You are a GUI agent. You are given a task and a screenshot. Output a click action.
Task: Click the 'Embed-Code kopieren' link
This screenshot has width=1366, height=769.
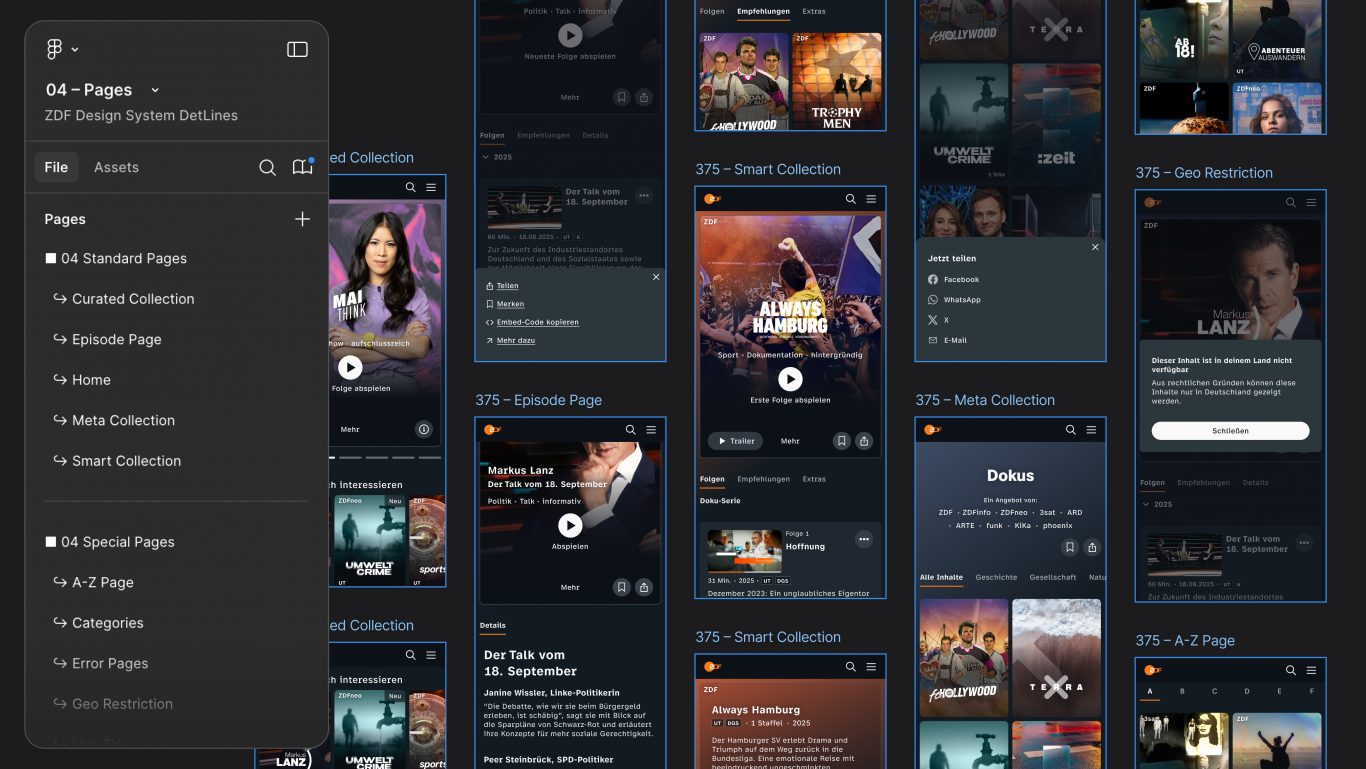pyautogui.click(x=532, y=323)
